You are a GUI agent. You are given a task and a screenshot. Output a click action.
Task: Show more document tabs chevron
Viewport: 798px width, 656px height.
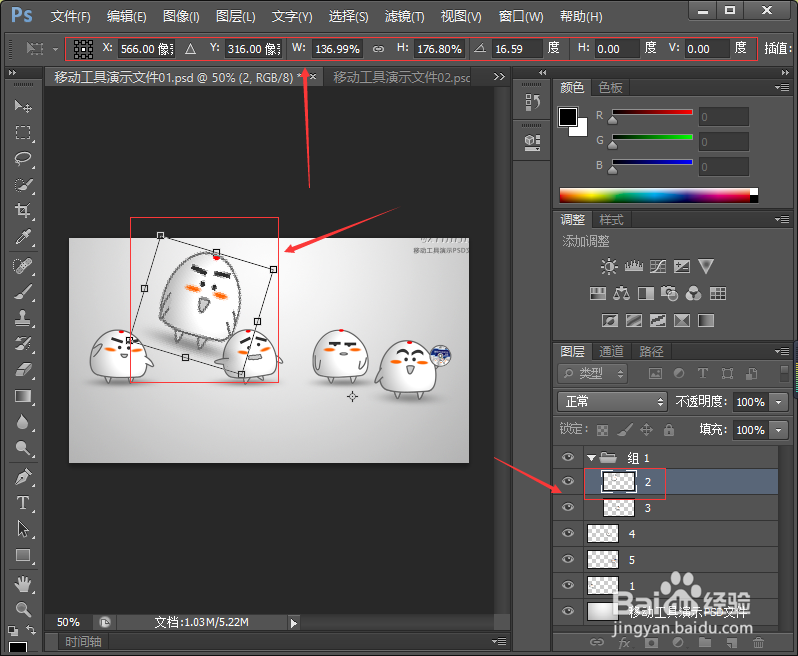tap(499, 76)
